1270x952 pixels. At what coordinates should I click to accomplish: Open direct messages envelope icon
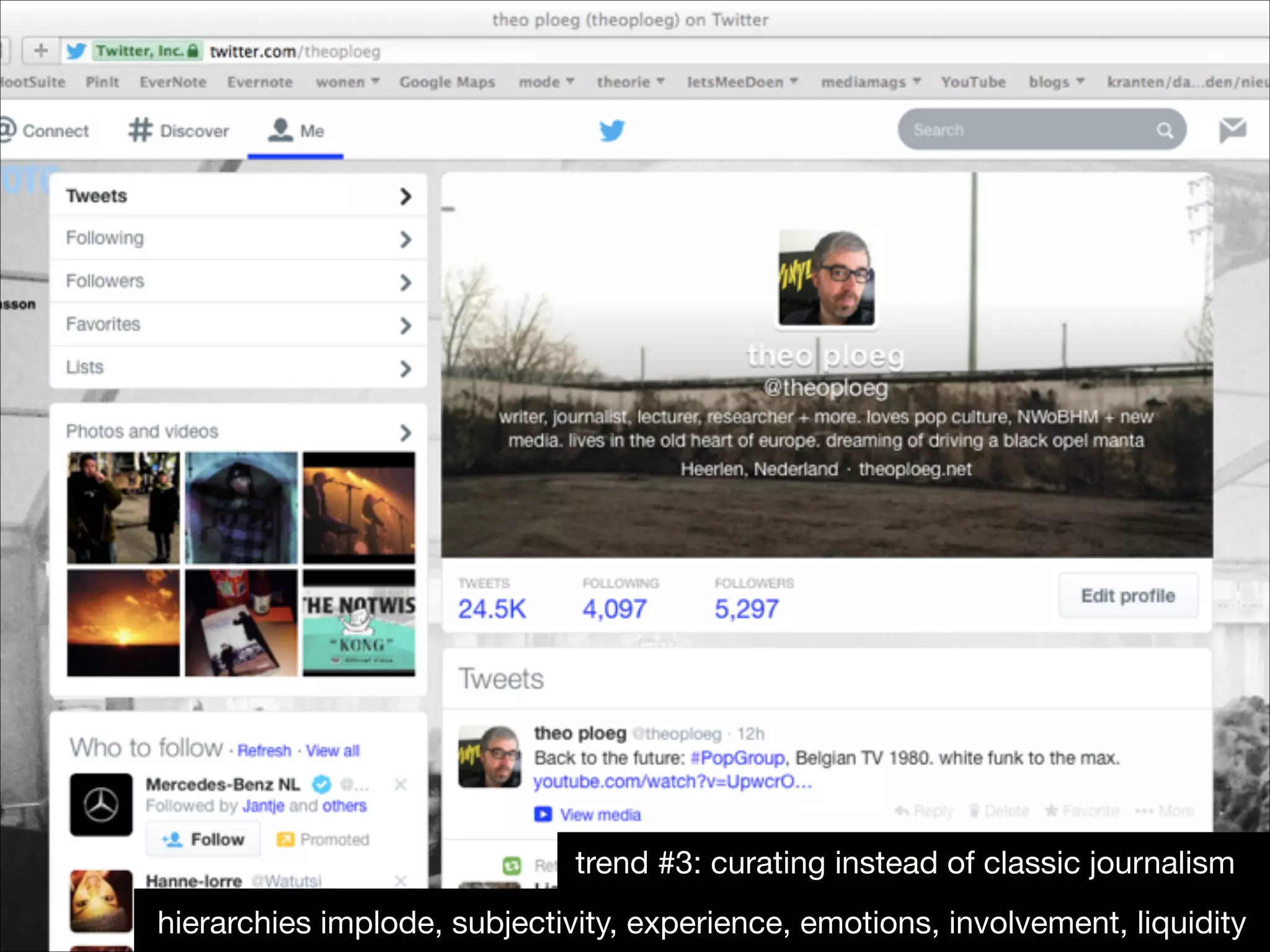point(1232,130)
